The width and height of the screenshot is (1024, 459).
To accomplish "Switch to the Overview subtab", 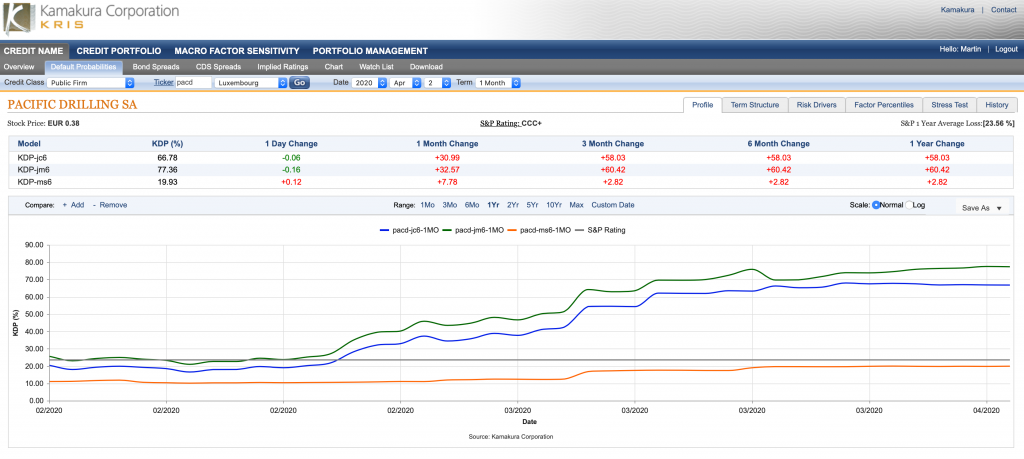I will coord(19,67).
